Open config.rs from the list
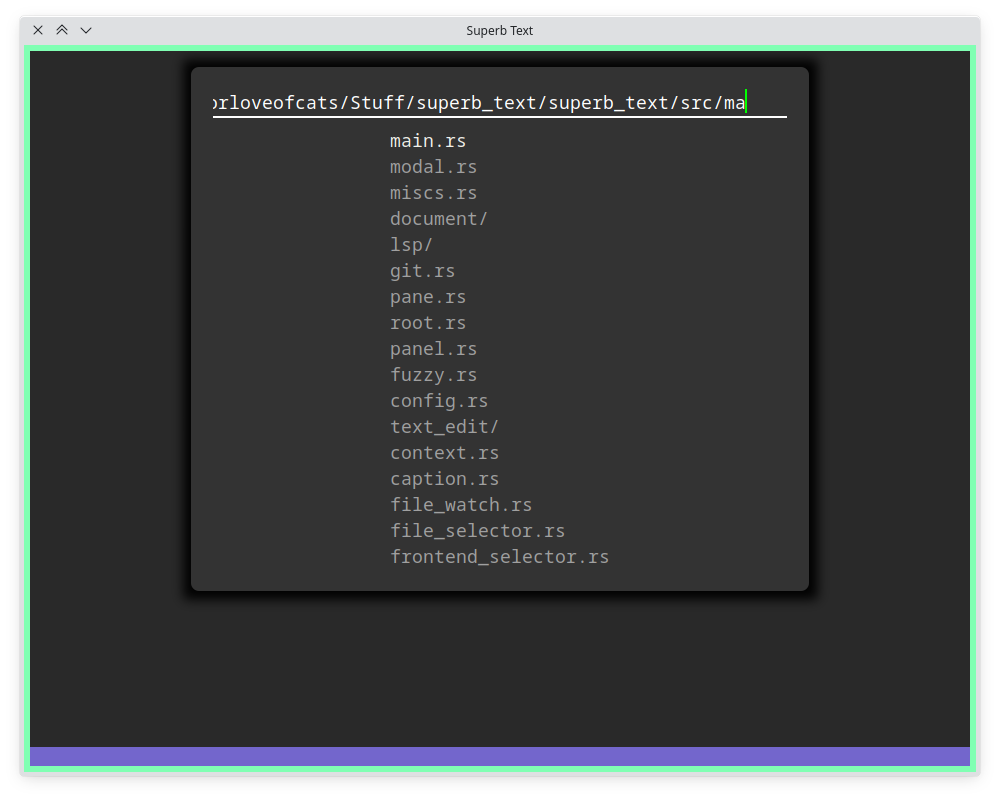 tap(439, 401)
